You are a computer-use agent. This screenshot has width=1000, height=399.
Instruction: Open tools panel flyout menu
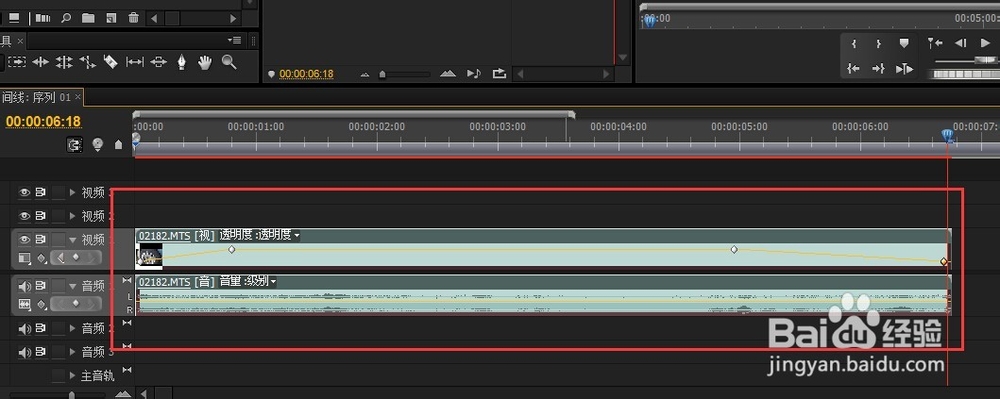click(x=235, y=41)
